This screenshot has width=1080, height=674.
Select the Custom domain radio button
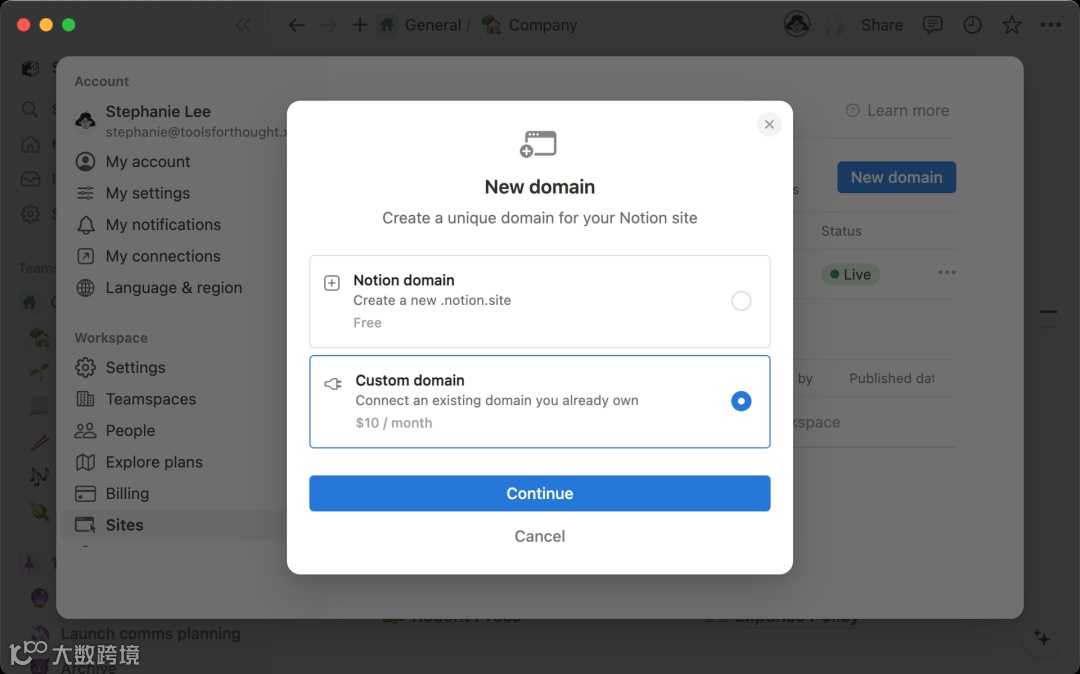(741, 401)
